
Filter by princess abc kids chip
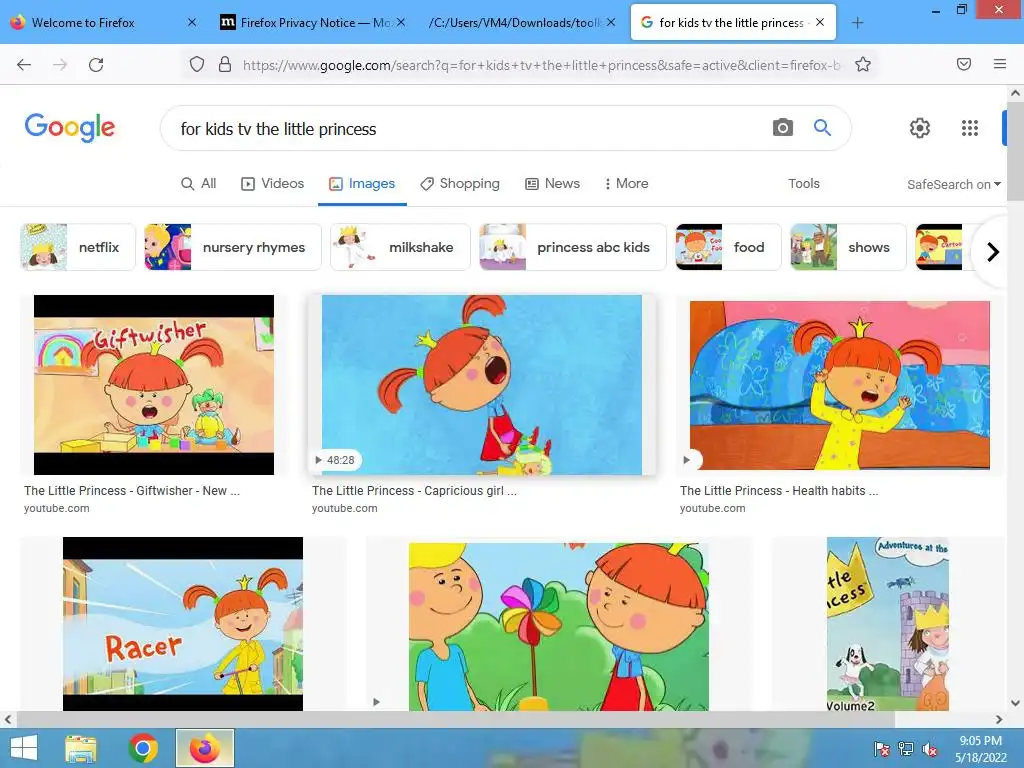(x=573, y=247)
